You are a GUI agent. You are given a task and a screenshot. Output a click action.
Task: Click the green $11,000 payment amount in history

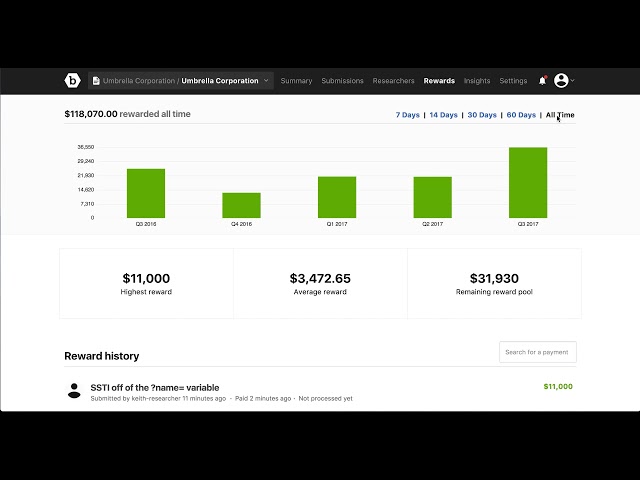[558, 387]
